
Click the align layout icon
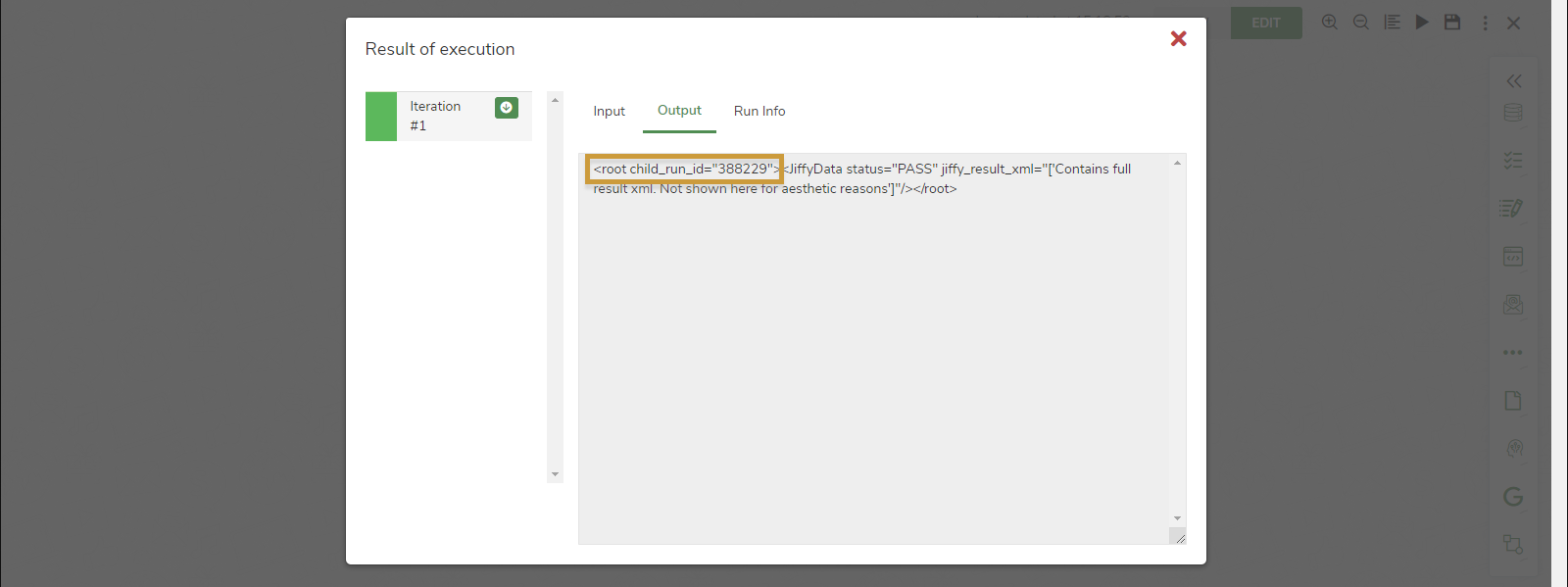click(x=1392, y=23)
